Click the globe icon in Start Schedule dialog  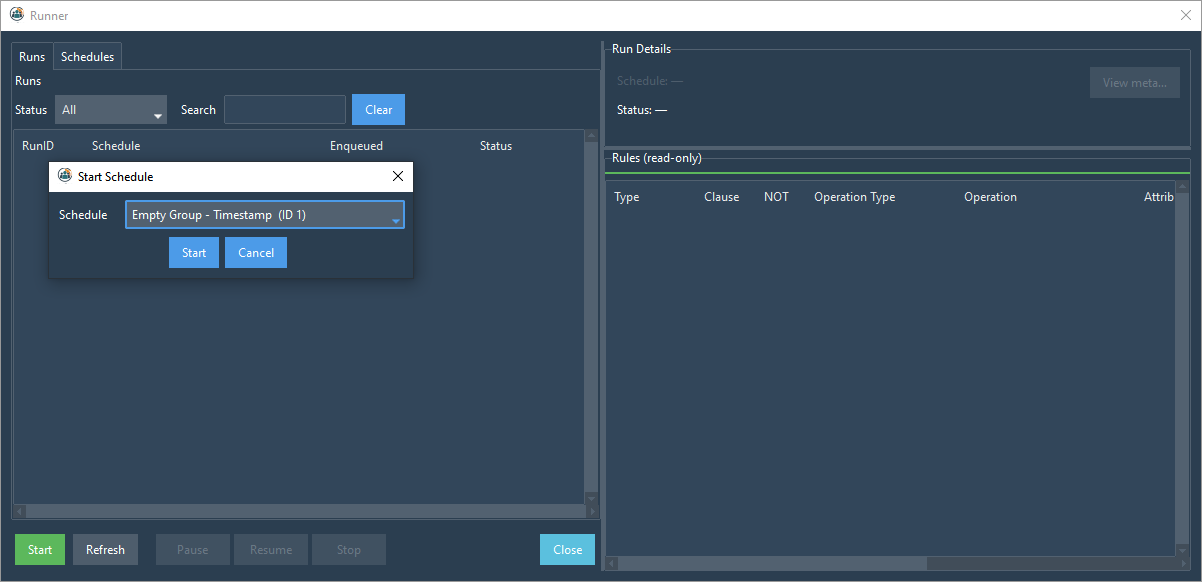click(x=63, y=176)
